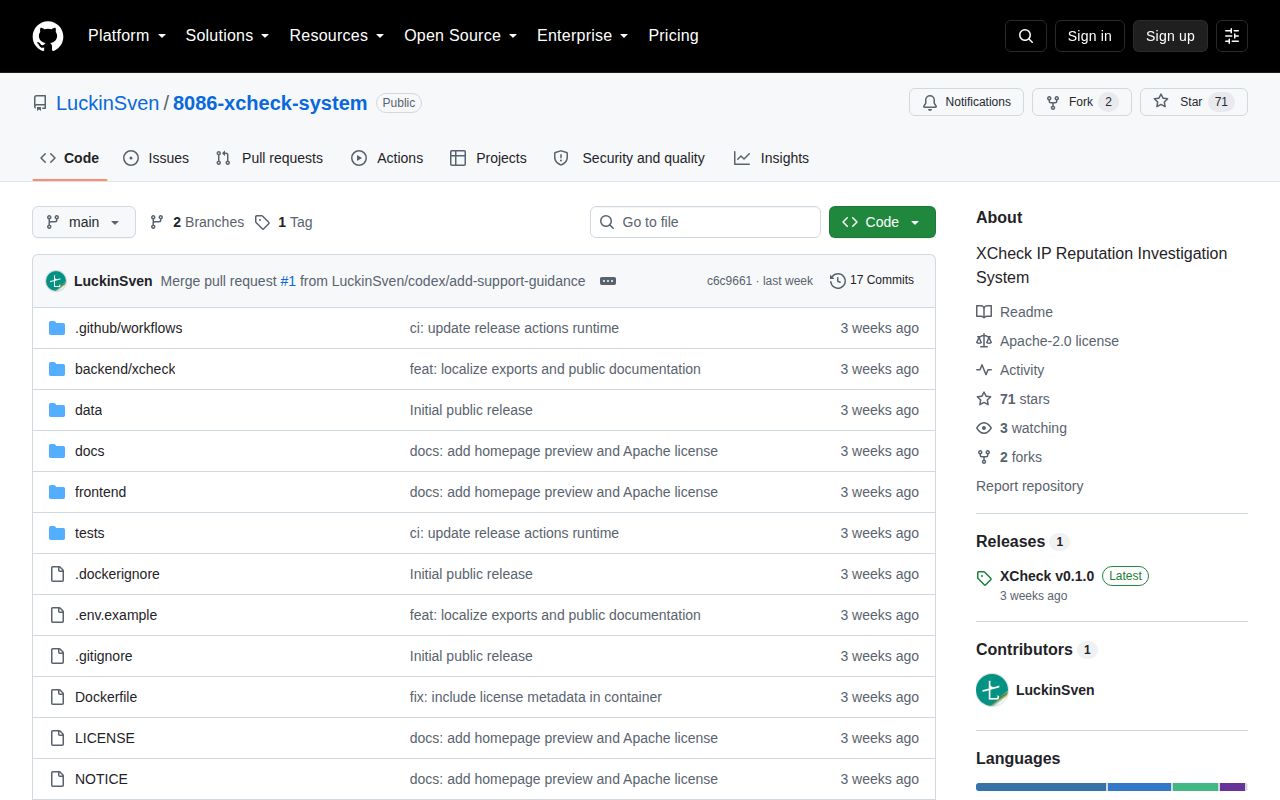Click the search magnifier icon
1280x800 pixels.
pos(1026,36)
